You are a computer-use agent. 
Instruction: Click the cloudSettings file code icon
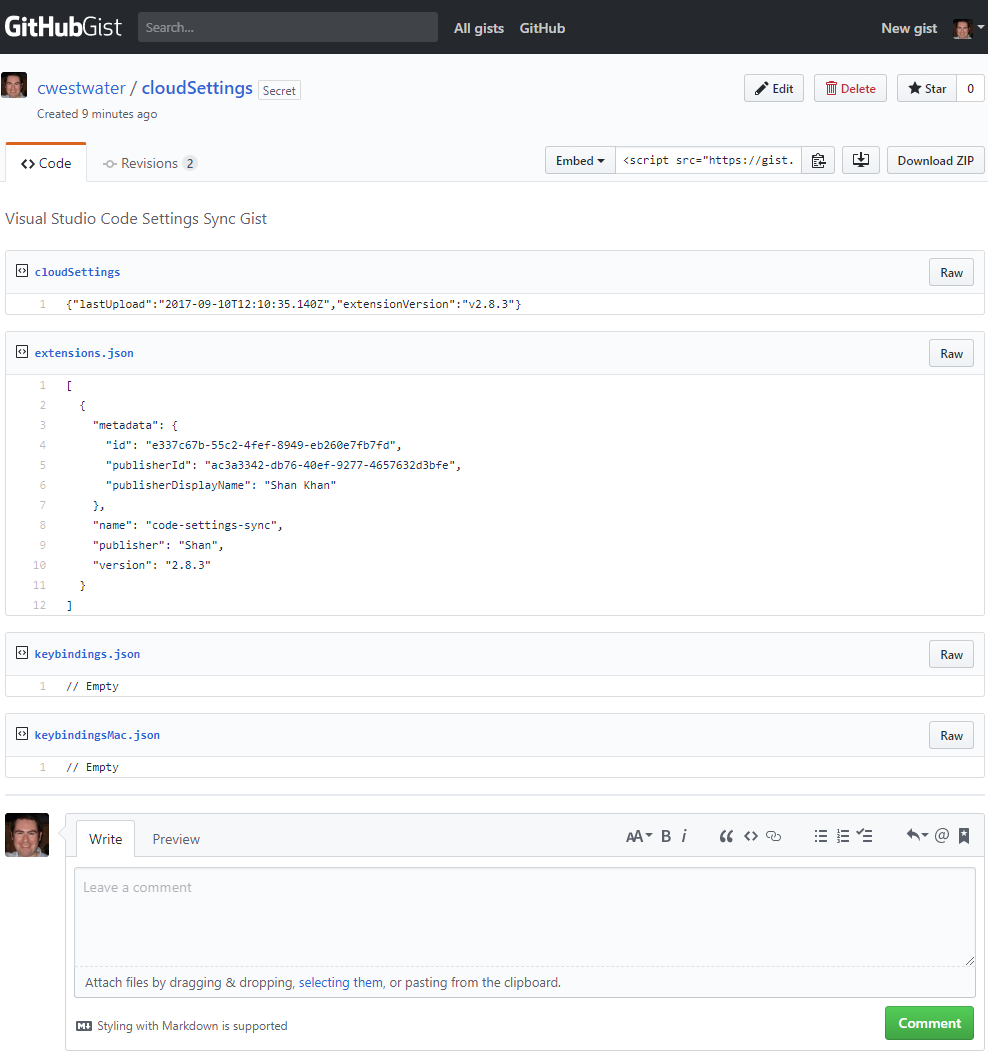(21, 271)
